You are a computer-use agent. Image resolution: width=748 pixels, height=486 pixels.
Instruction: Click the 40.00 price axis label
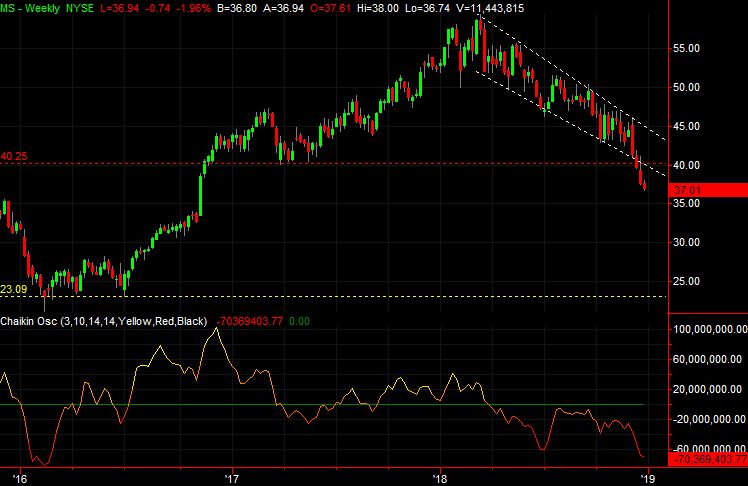coord(686,165)
